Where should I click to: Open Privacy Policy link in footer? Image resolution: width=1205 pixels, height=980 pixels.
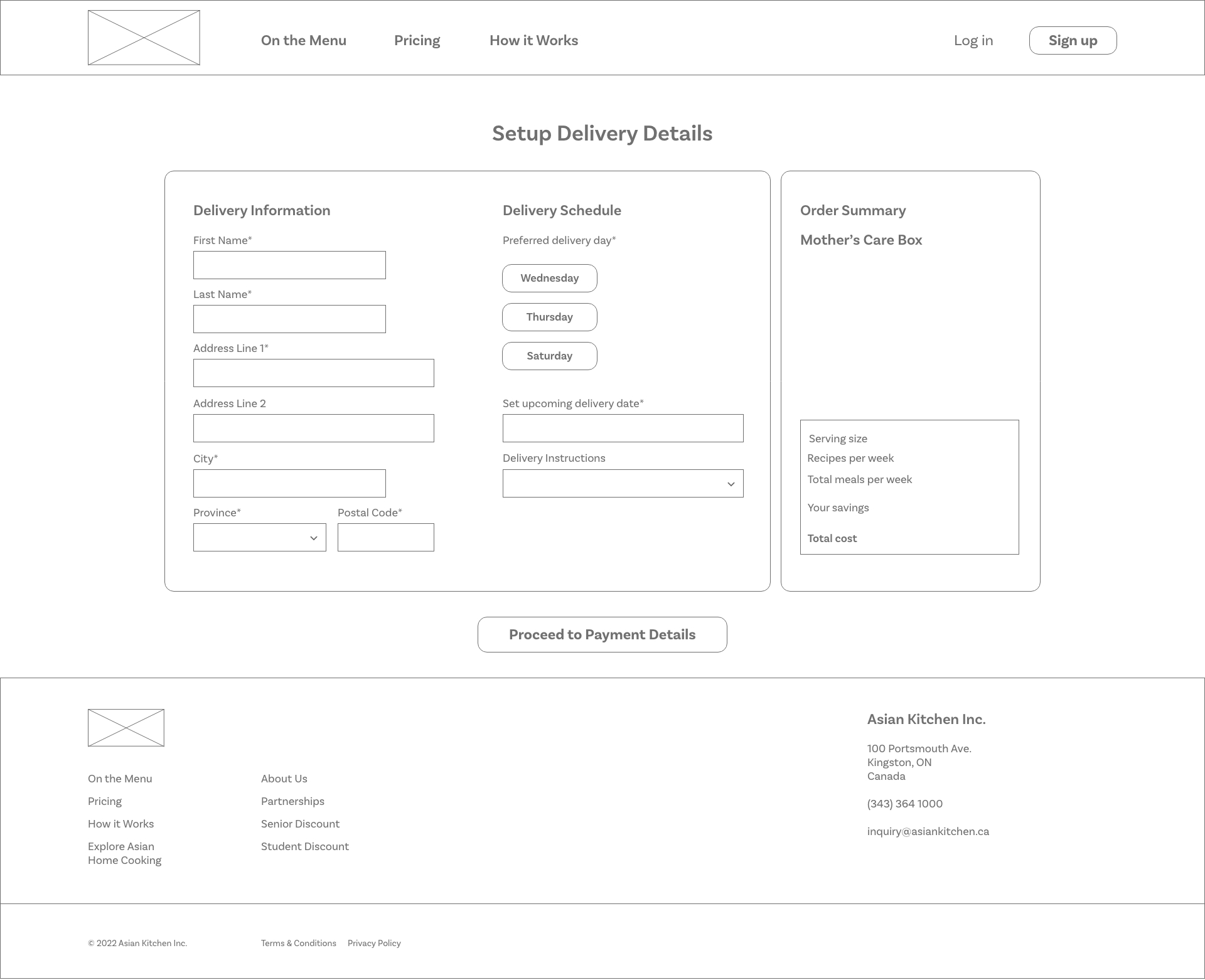(x=374, y=943)
